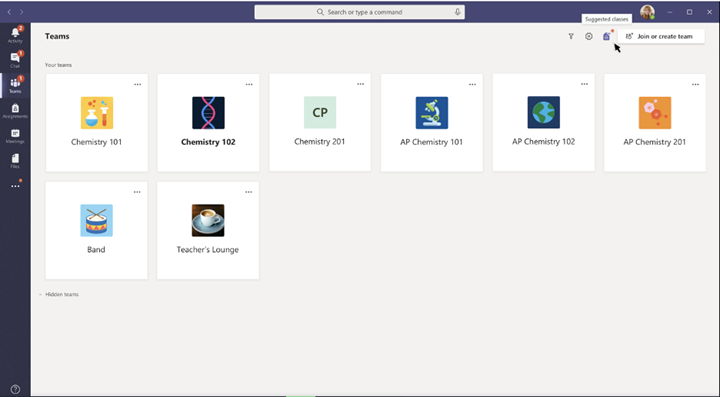The height and width of the screenshot is (397, 720).
Task: Open the AP Chemistry 101 name
Action: click(x=432, y=142)
